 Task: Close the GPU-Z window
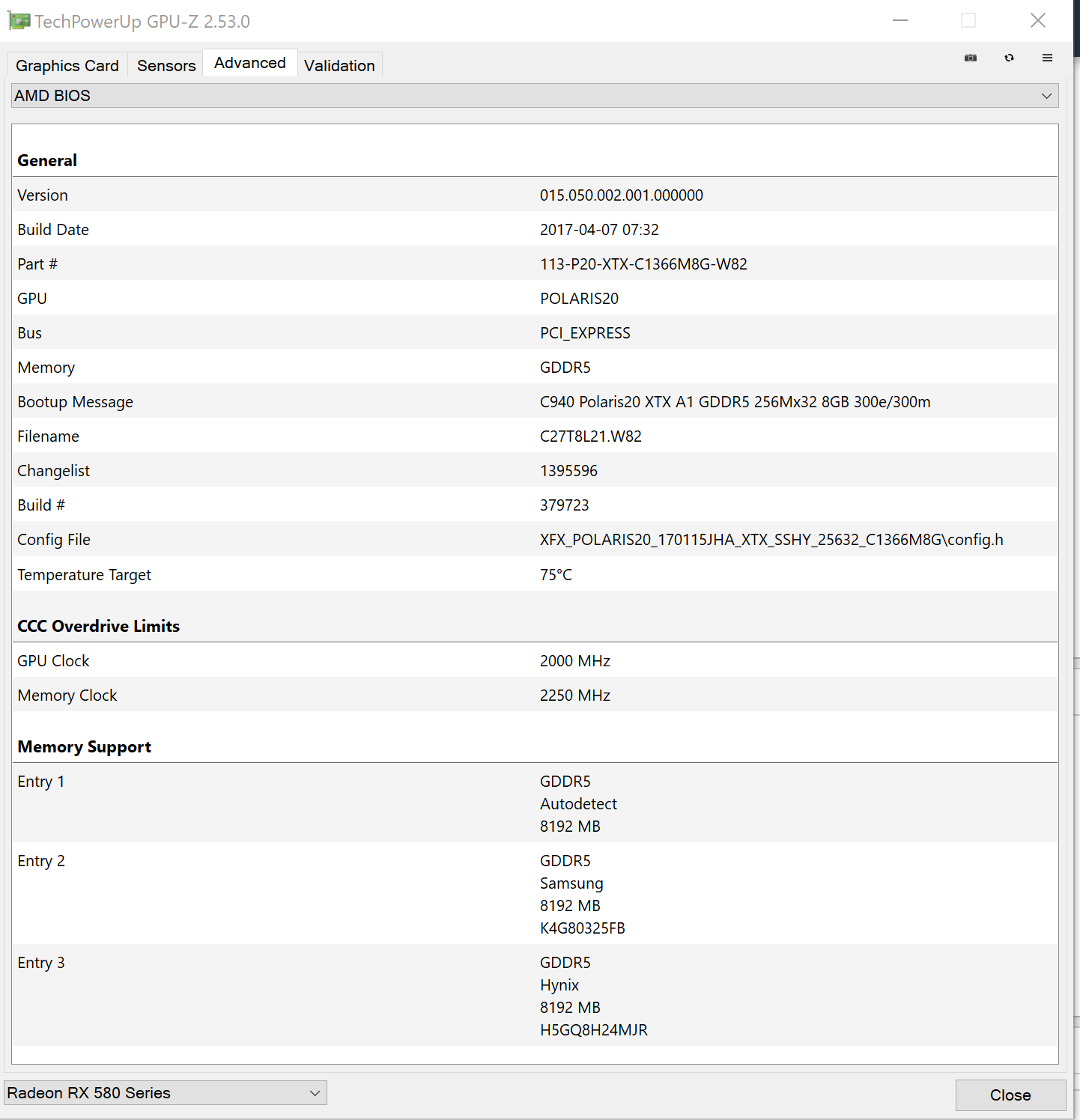tap(1037, 20)
